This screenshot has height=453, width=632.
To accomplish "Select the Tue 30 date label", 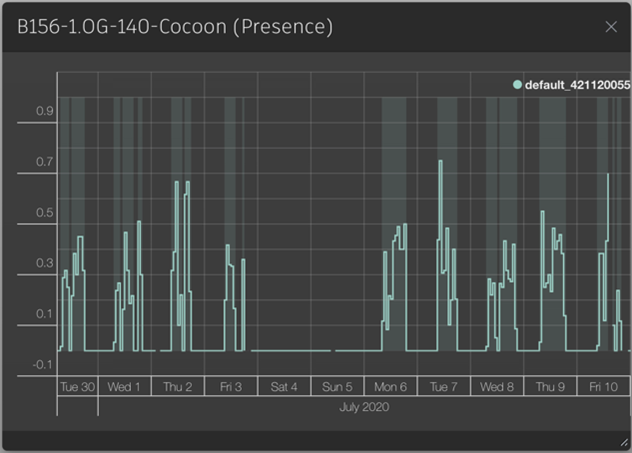I will click(77, 387).
